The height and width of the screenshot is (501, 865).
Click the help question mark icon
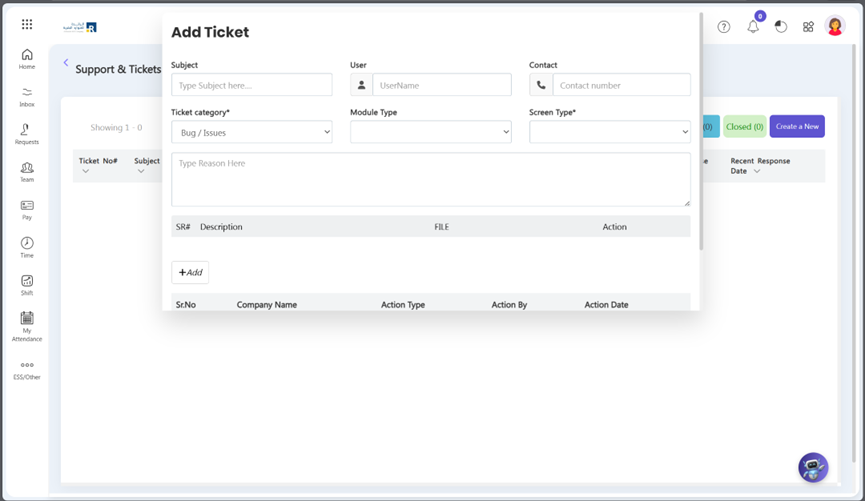point(724,27)
